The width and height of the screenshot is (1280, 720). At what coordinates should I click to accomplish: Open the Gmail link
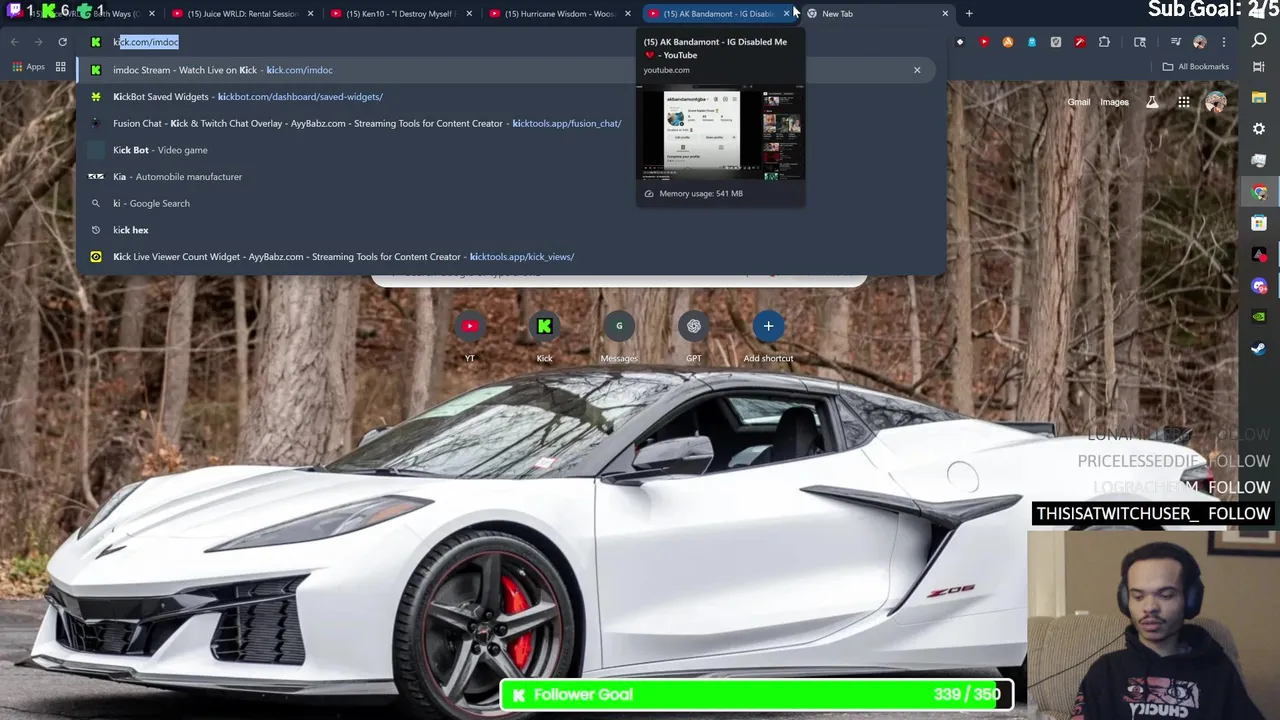(1078, 102)
